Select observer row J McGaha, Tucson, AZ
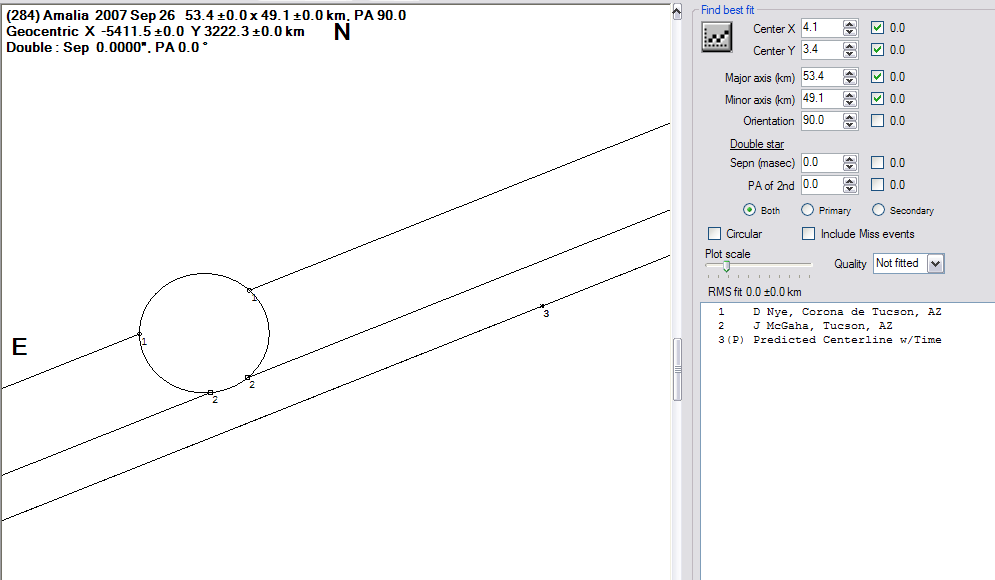 coord(805,326)
